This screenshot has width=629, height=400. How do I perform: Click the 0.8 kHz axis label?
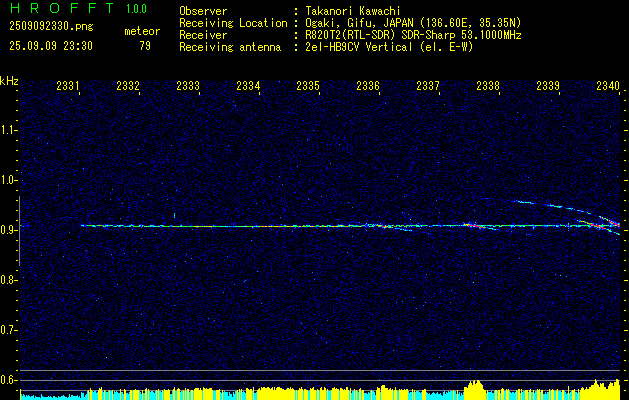click(x=8, y=280)
